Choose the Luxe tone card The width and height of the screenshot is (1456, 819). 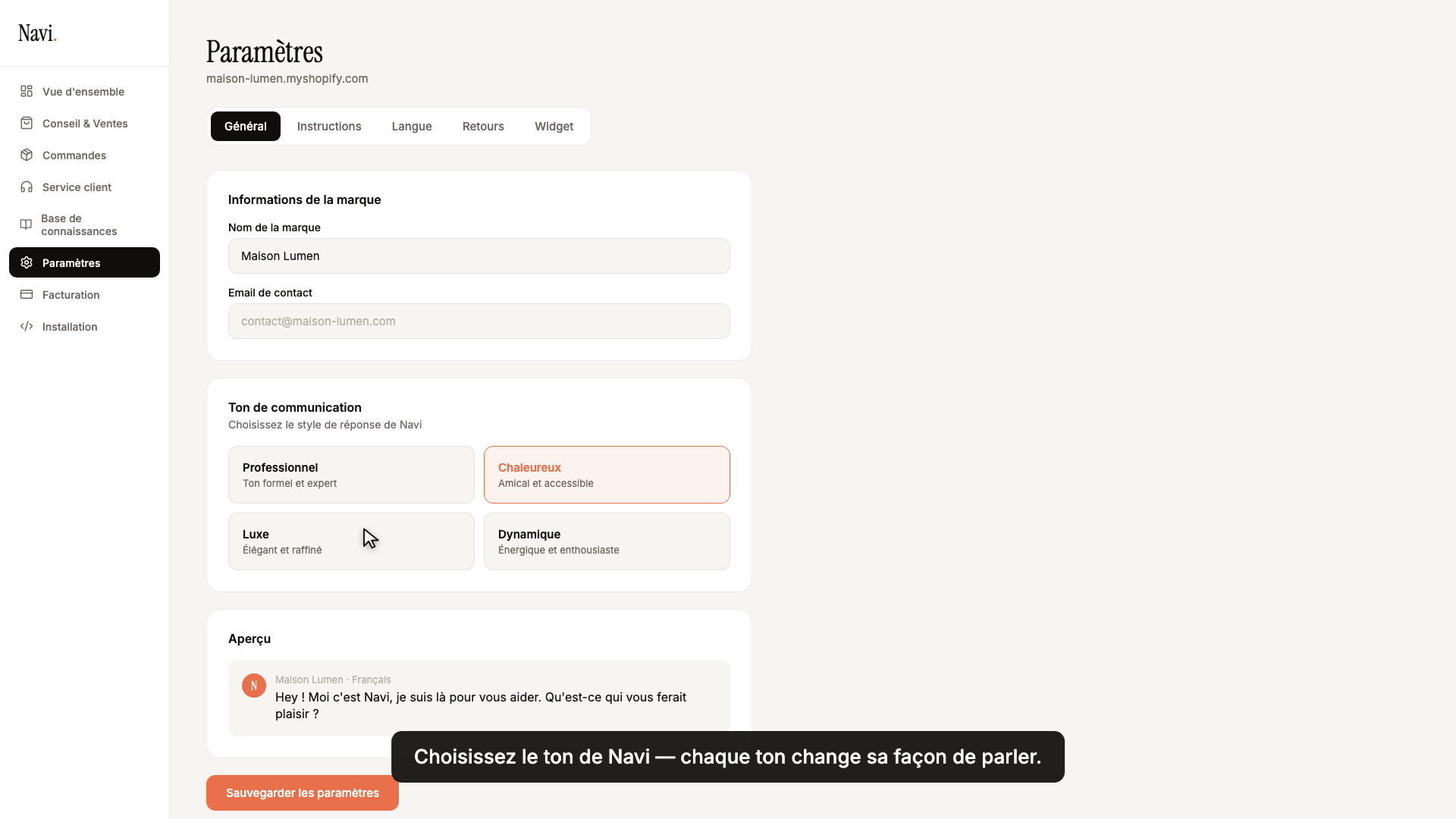[351, 541]
